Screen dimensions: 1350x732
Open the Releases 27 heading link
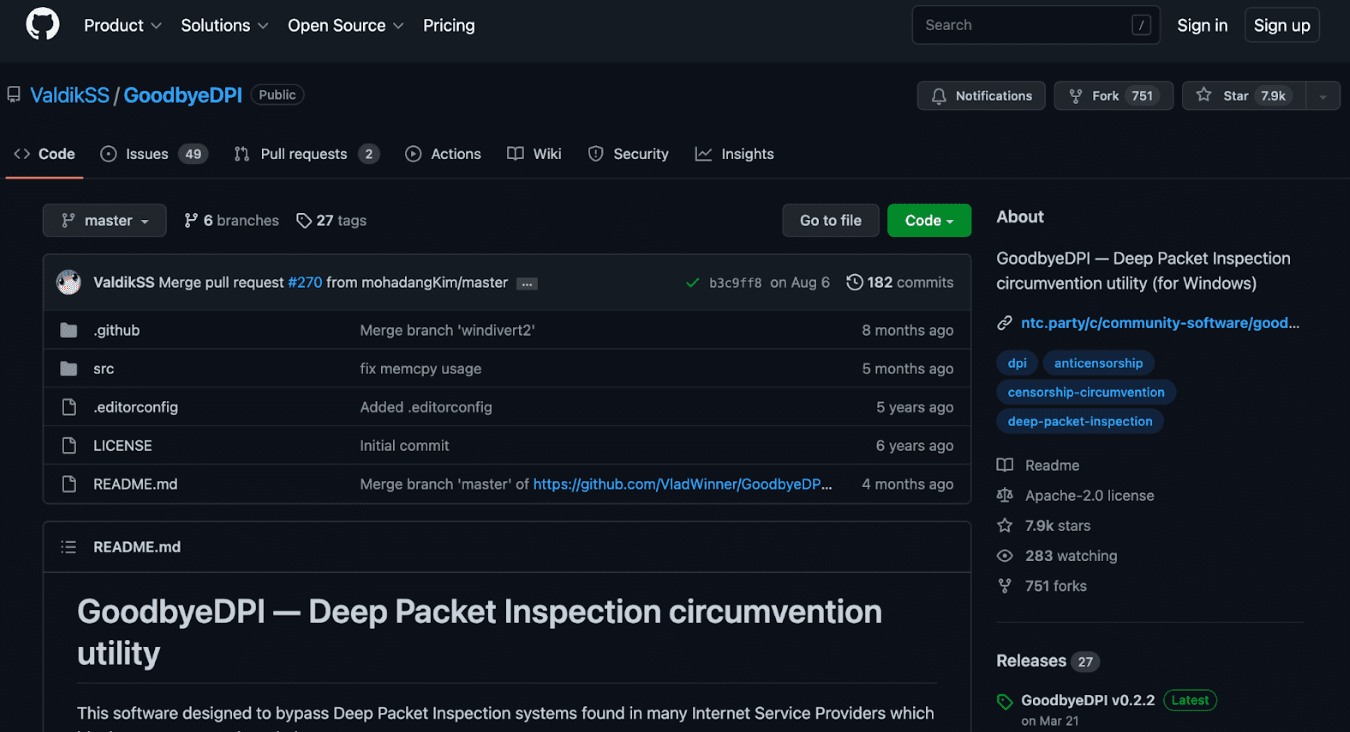tap(1047, 661)
